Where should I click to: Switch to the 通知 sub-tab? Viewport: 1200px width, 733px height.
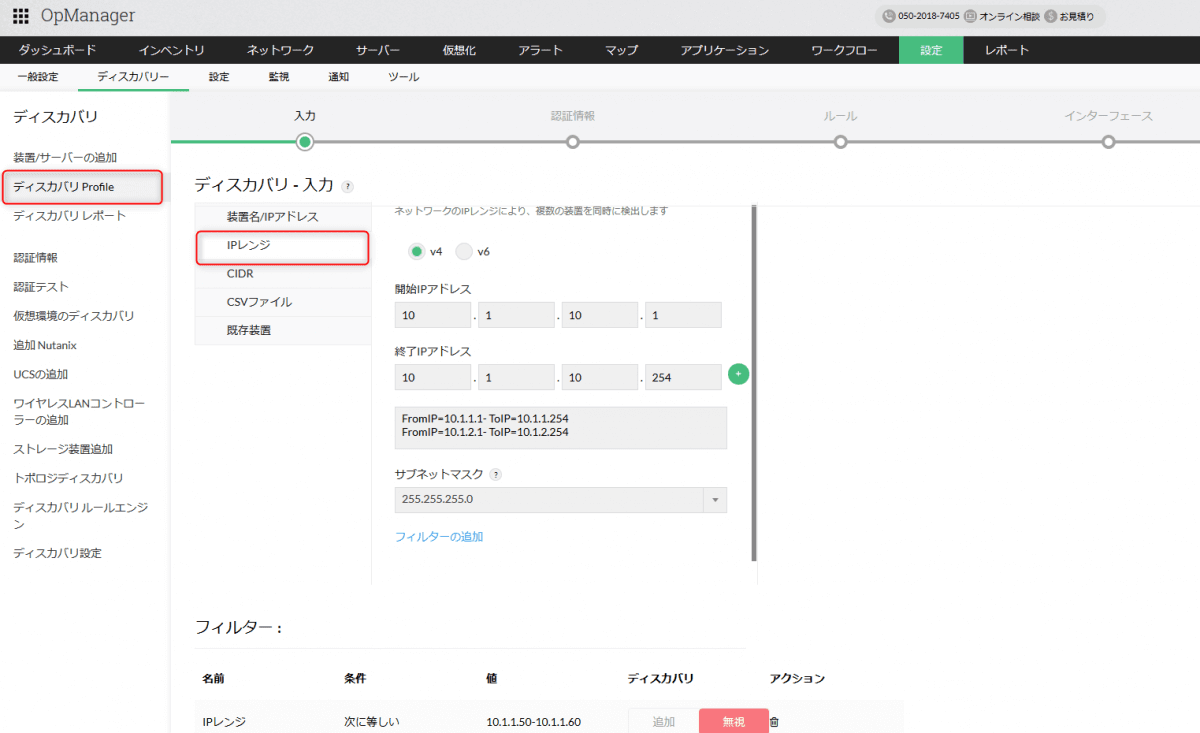pos(339,77)
